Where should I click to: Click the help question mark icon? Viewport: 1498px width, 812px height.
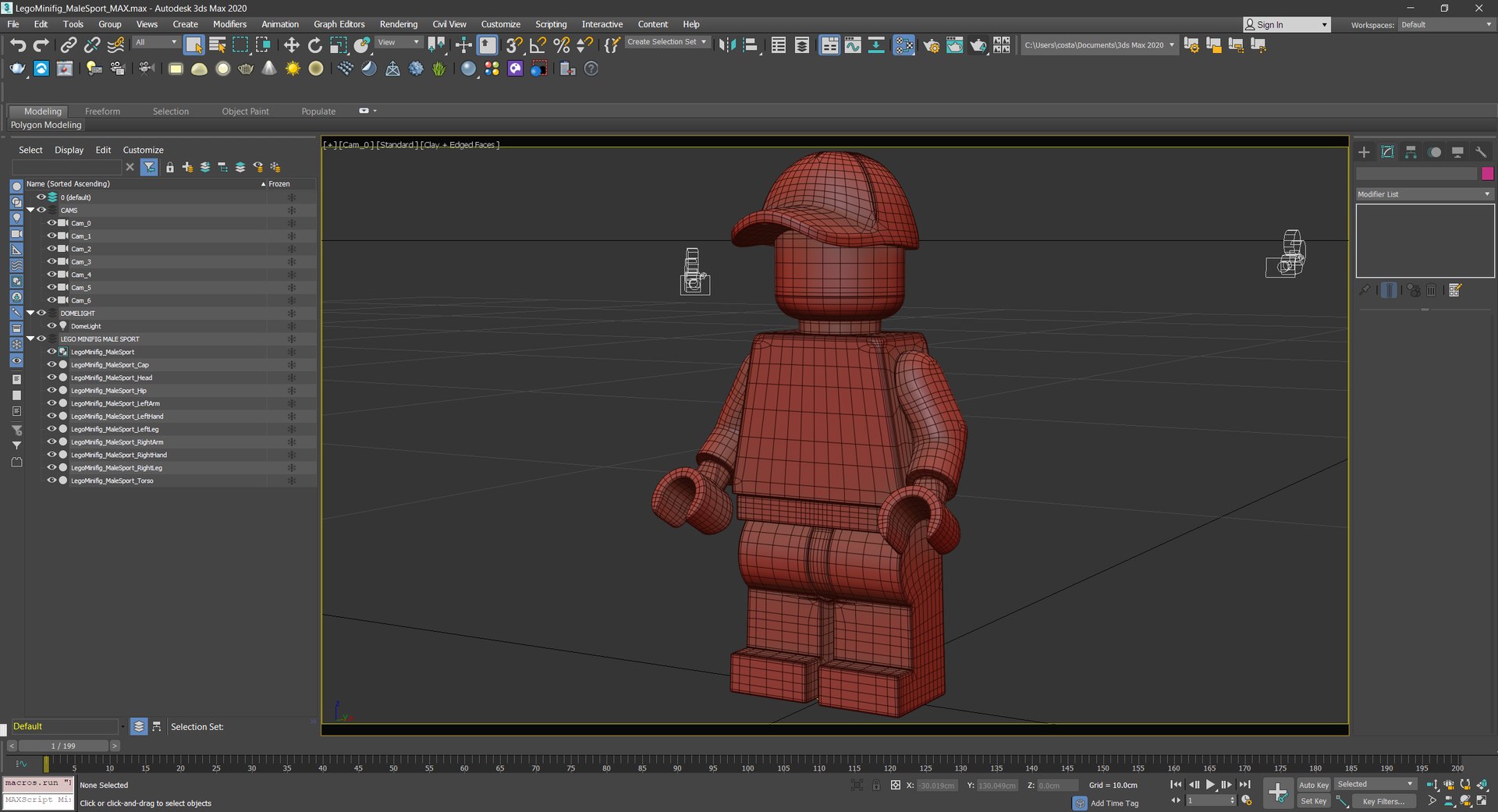point(591,69)
